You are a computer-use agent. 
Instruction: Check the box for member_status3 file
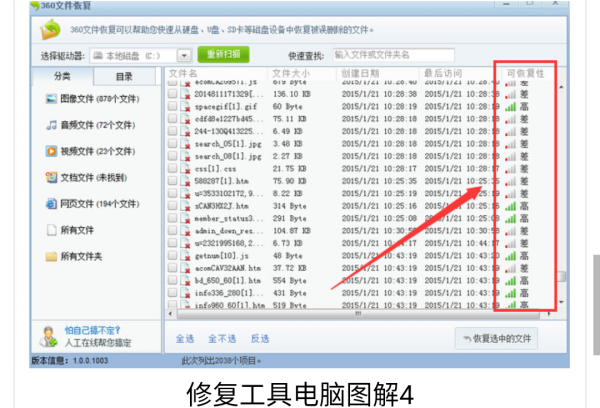(173, 218)
